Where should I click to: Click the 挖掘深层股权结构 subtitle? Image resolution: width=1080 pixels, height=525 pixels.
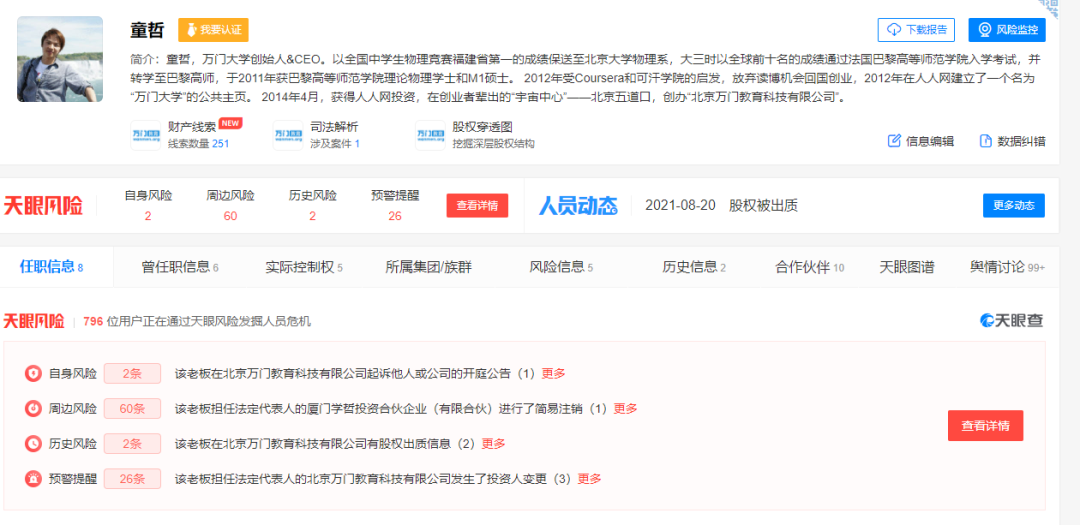click(x=494, y=143)
